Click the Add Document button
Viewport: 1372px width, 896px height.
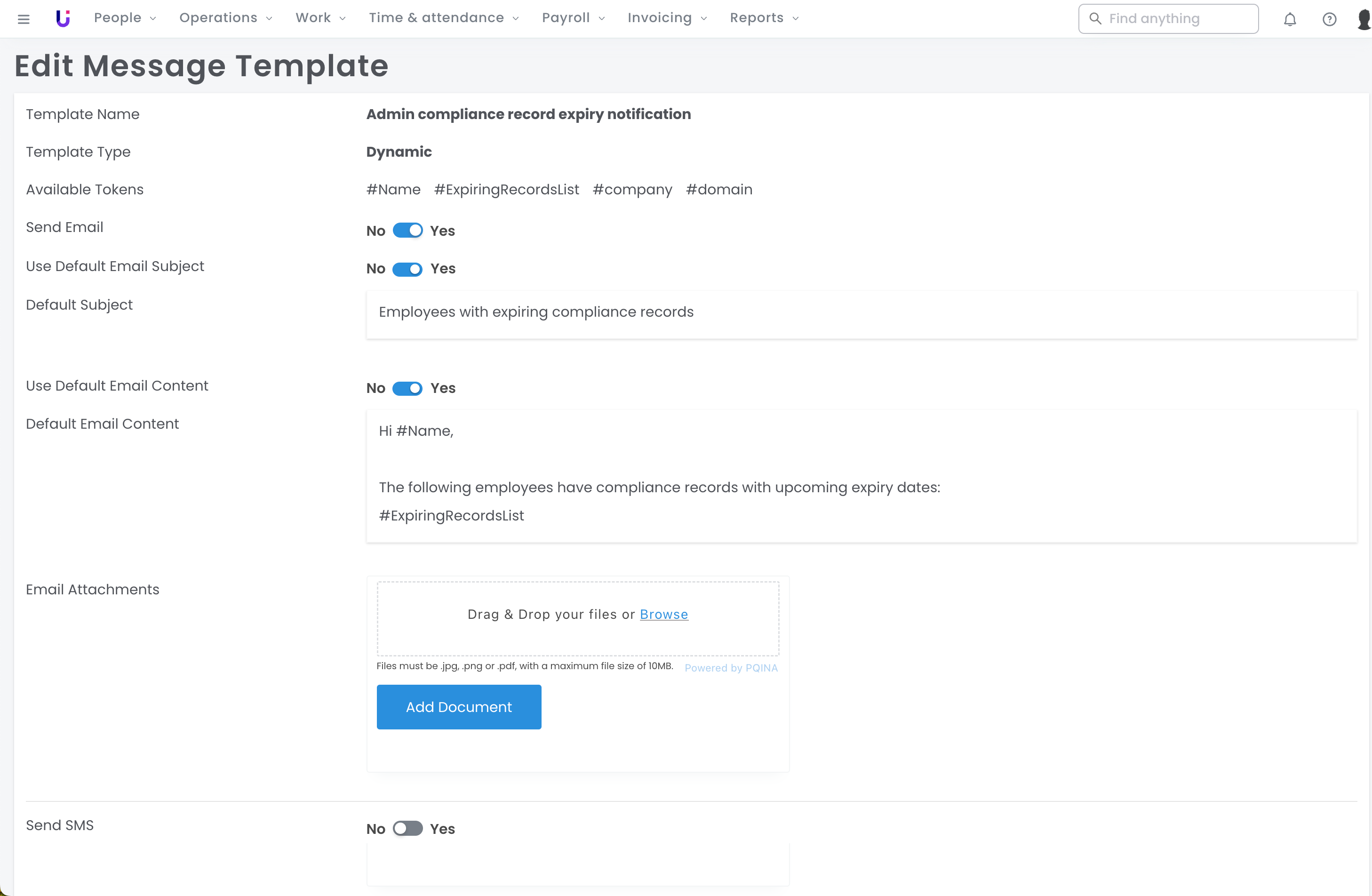click(x=459, y=707)
